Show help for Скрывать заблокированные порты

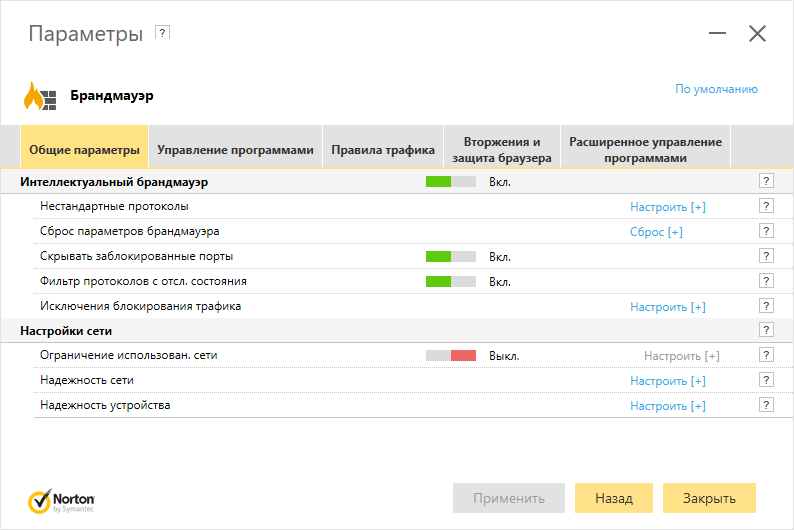click(766, 256)
